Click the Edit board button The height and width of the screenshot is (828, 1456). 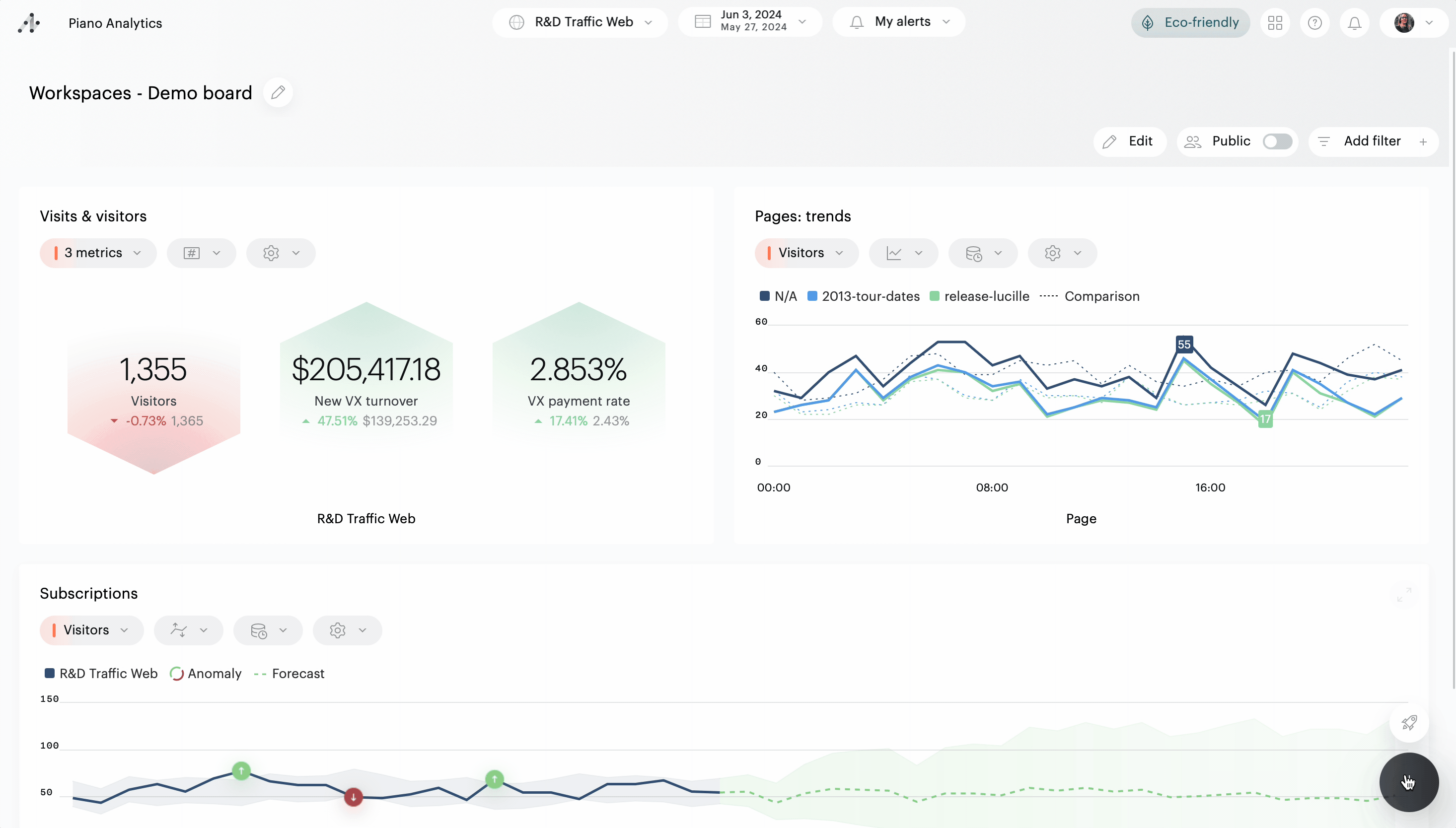(x=1130, y=141)
